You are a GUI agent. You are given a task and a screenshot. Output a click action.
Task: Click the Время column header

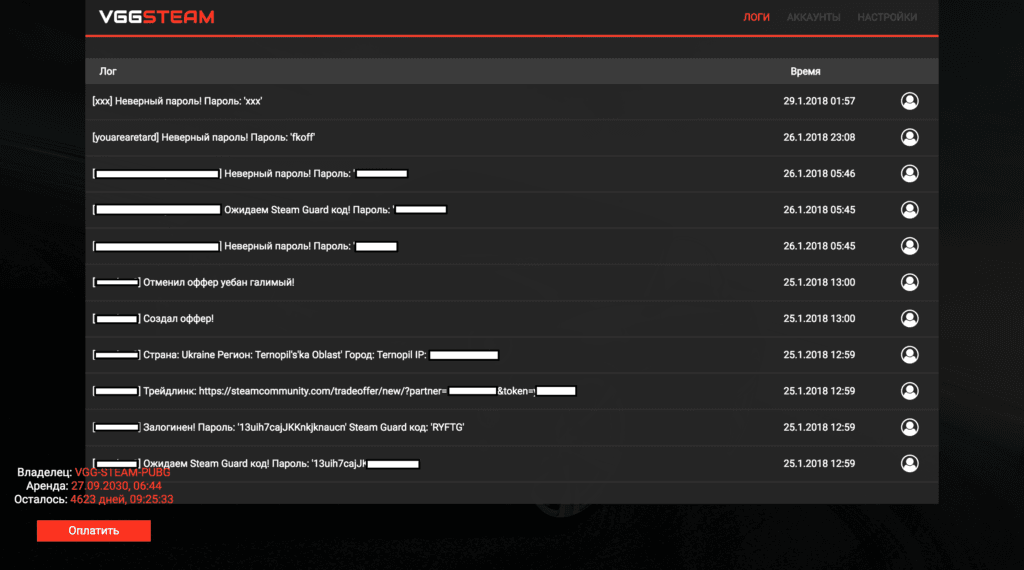pyautogui.click(x=805, y=72)
